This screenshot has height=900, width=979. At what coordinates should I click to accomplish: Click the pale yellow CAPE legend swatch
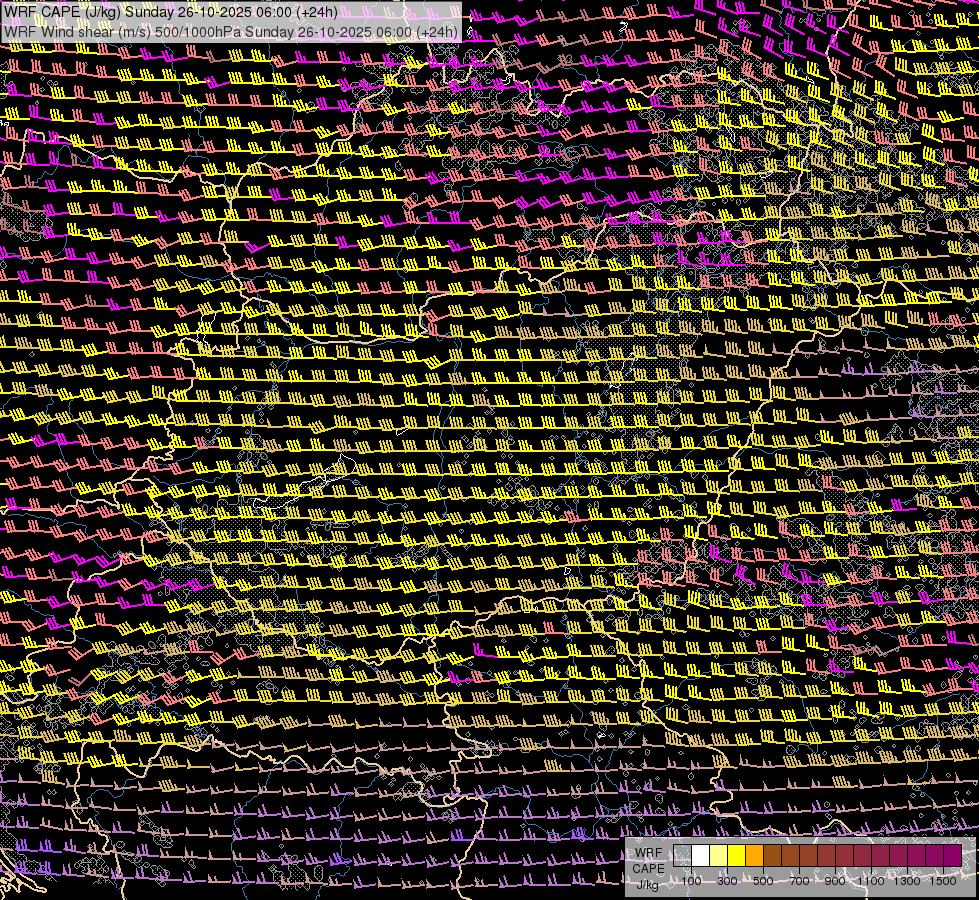[719, 856]
